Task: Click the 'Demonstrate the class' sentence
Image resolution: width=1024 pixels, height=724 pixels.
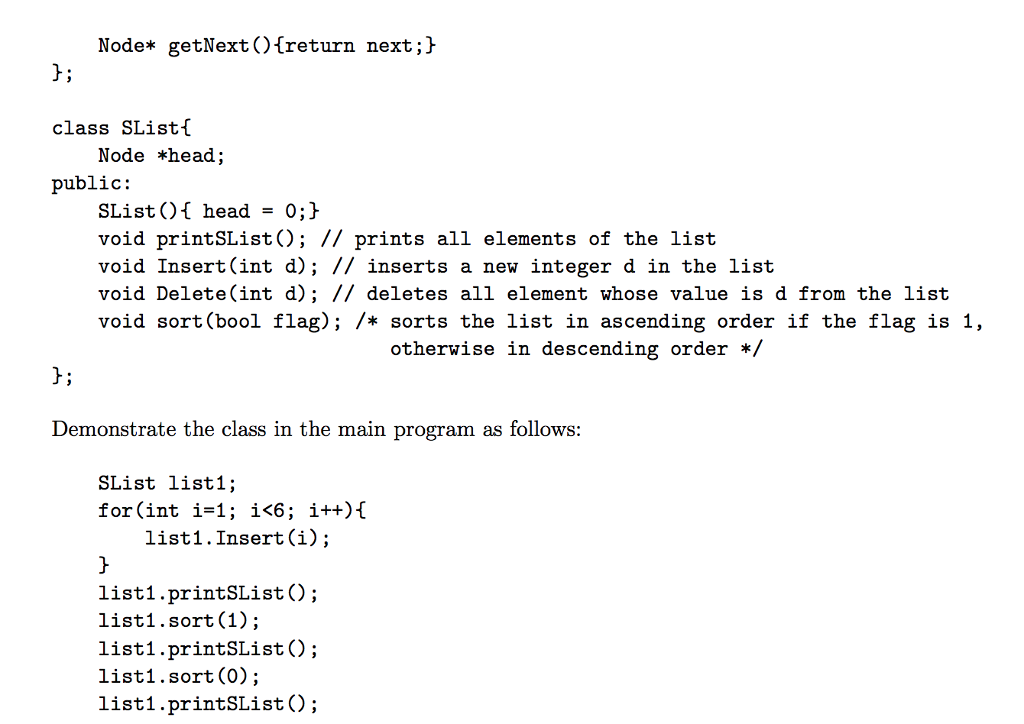Action: [x=316, y=429]
